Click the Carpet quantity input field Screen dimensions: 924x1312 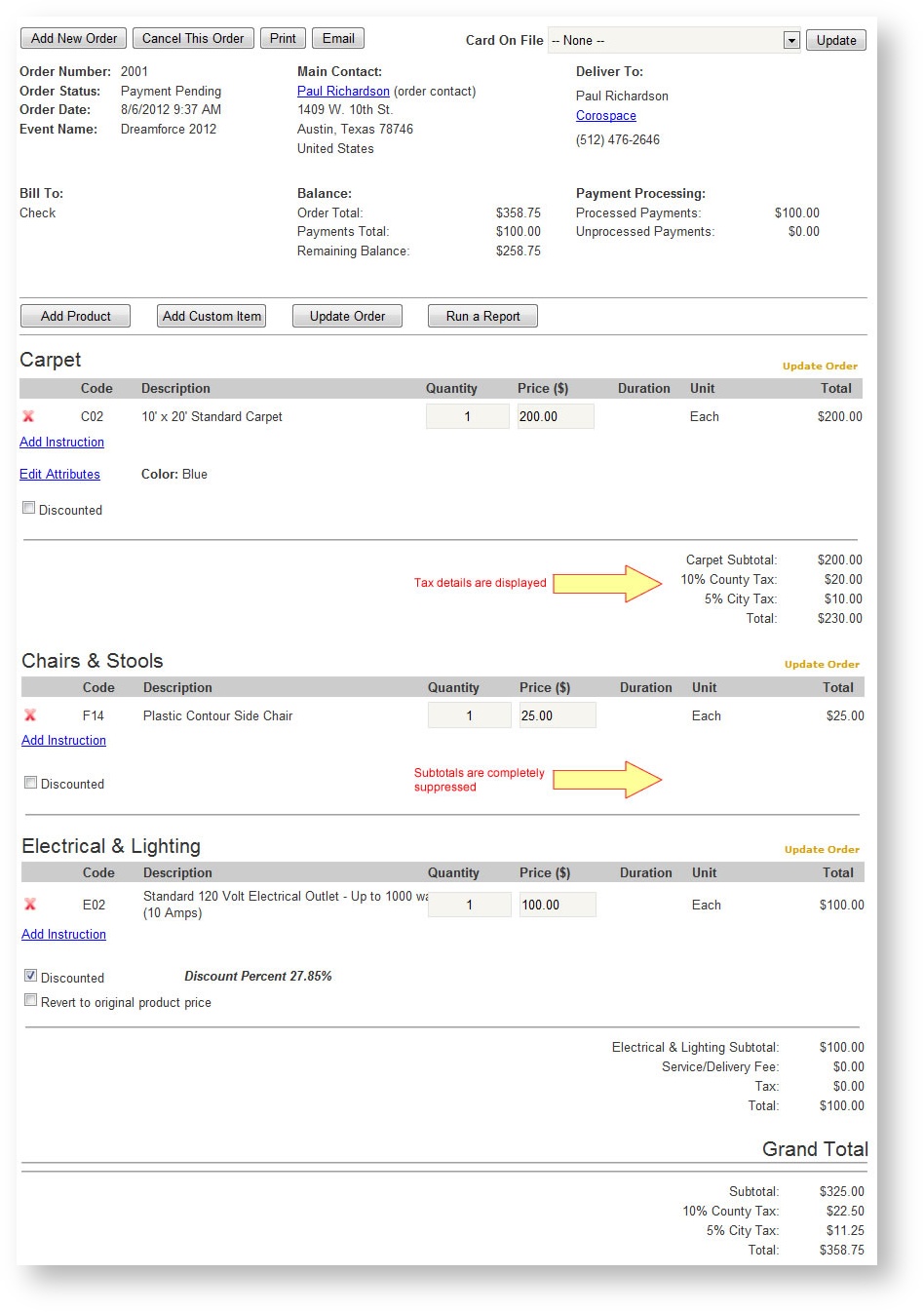(x=466, y=416)
